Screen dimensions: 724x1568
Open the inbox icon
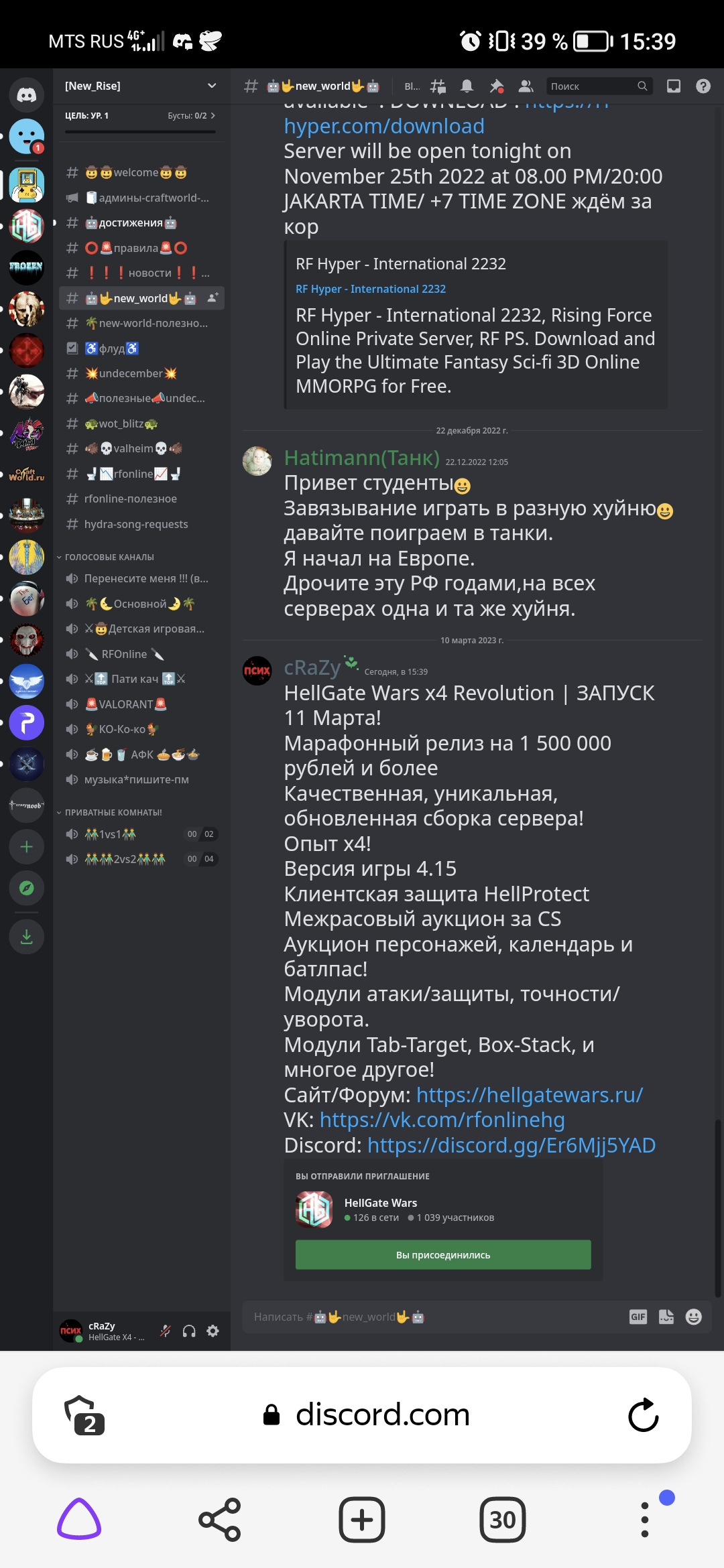tap(674, 86)
